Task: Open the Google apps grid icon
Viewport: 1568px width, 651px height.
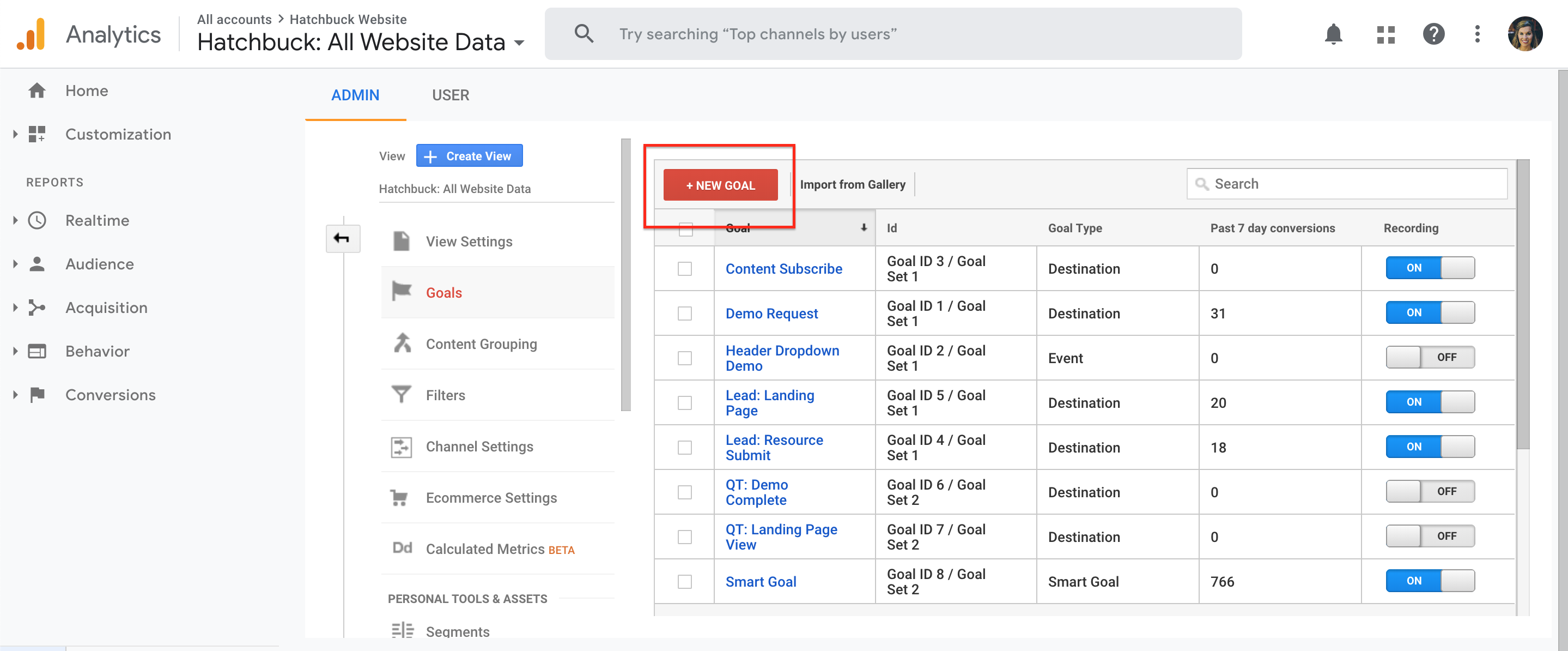Action: tap(1385, 34)
